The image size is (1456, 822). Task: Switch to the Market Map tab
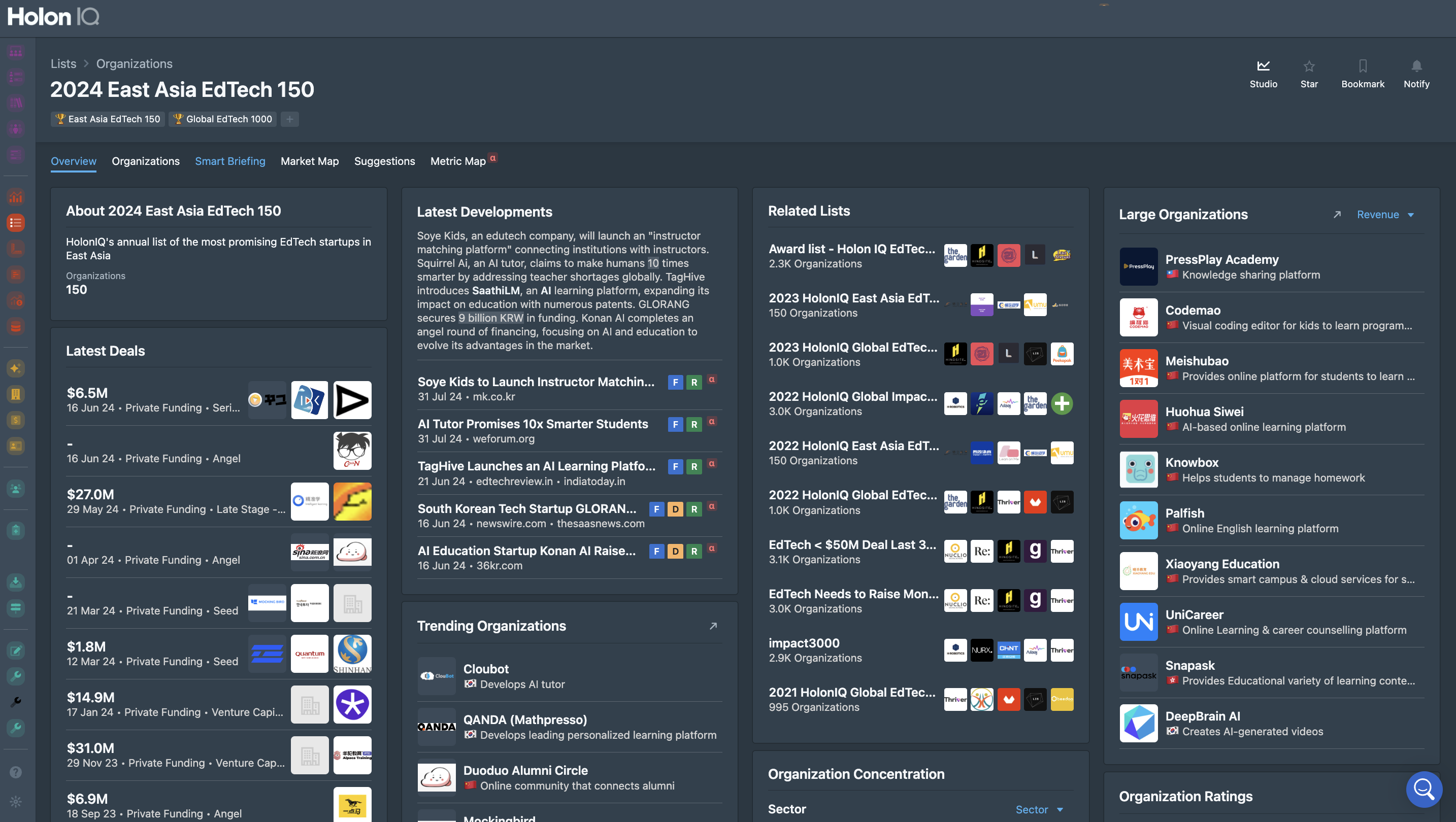tap(310, 161)
